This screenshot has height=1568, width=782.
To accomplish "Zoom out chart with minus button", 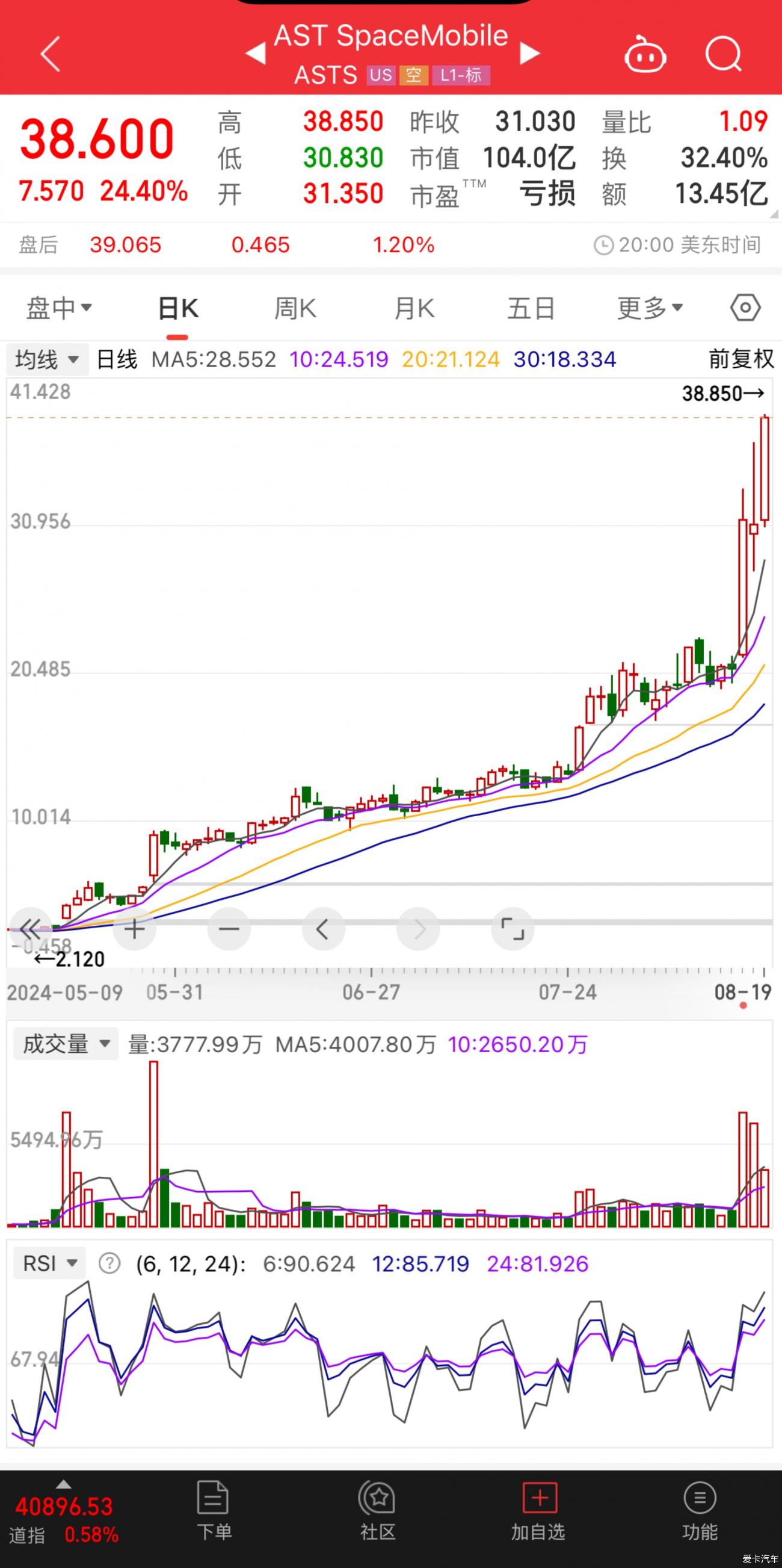I will [x=229, y=929].
